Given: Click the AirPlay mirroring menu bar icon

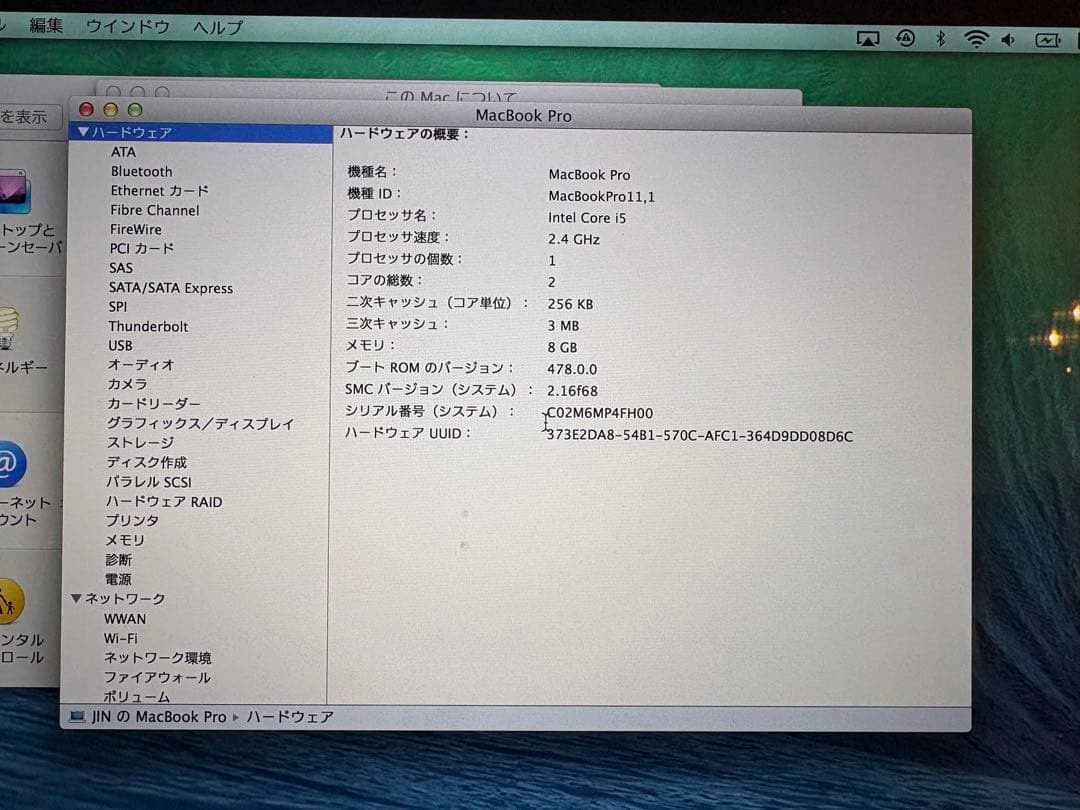Looking at the screenshot, I should pyautogui.click(x=866, y=38).
